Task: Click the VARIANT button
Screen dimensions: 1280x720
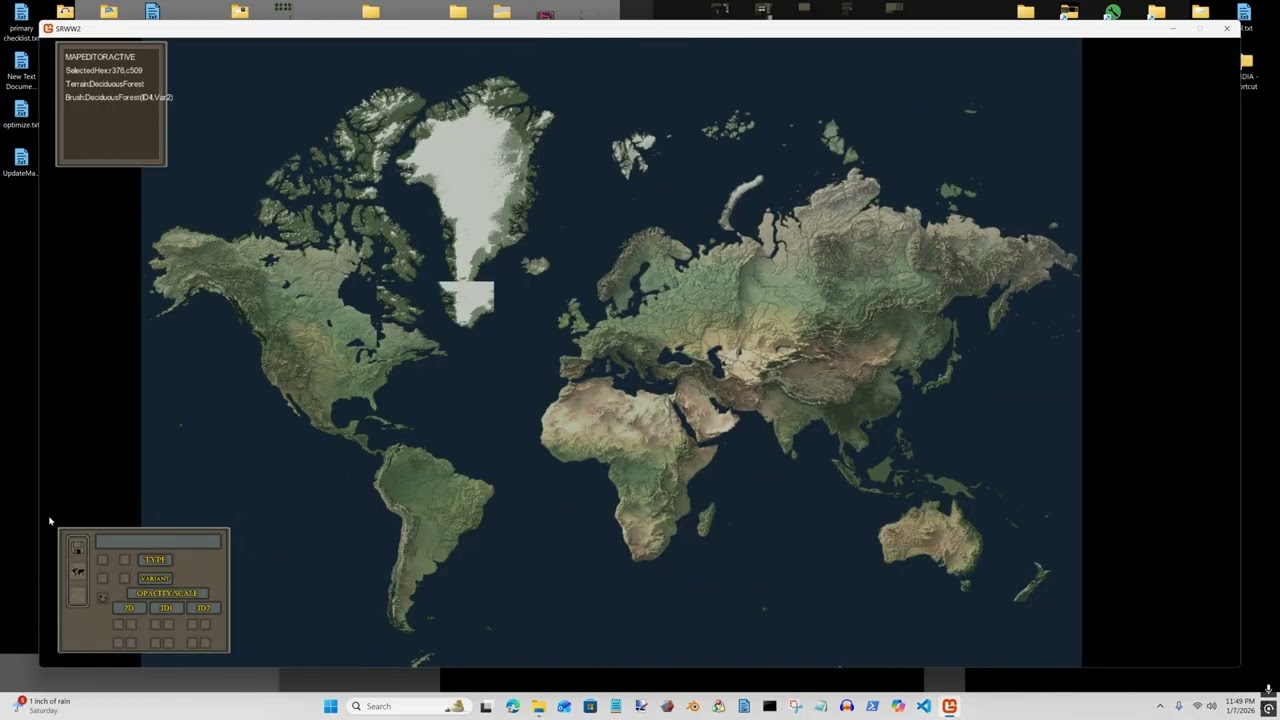Action: click(x=155, y=579)
